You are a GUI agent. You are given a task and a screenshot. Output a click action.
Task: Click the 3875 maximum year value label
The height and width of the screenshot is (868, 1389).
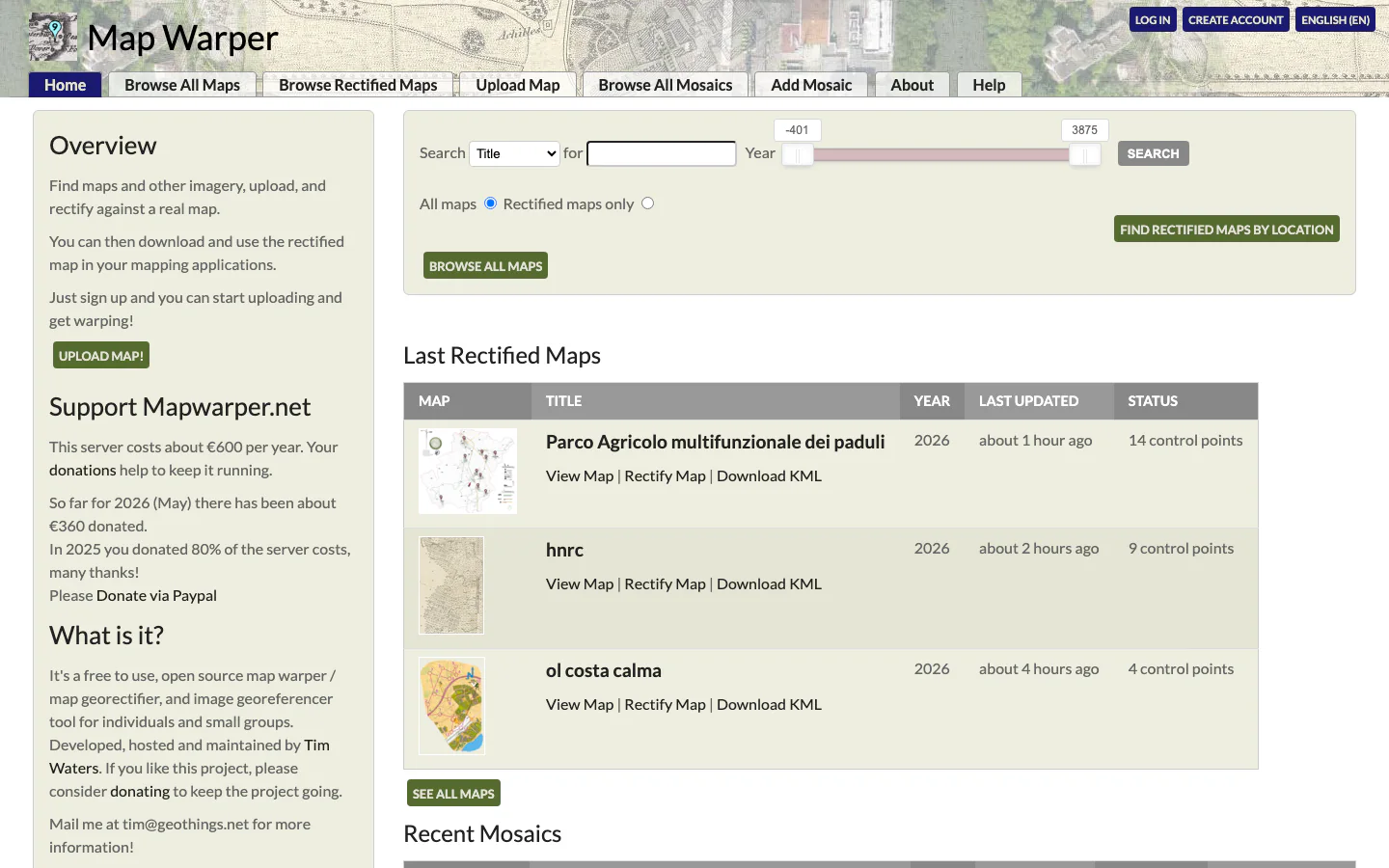[1085, 130]
